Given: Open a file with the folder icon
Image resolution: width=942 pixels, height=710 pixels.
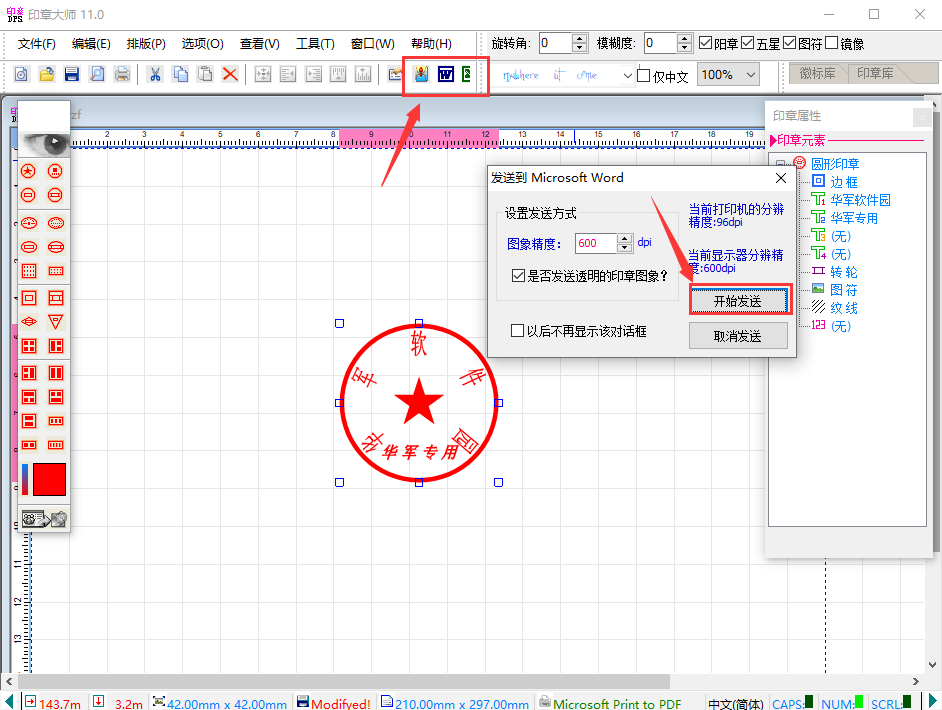Looking at the screenshot, I should tap(45, 74).
